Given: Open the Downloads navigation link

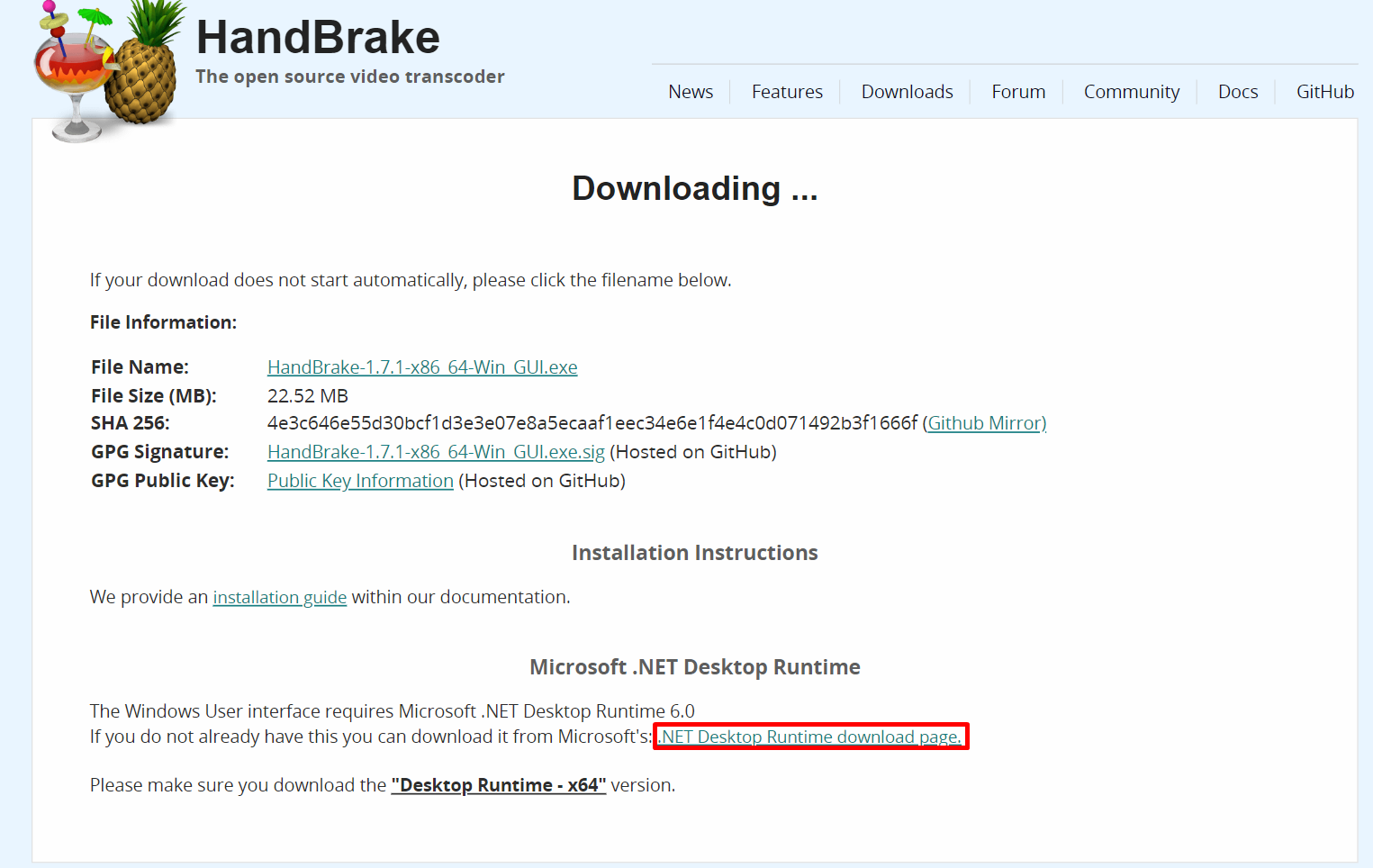Looking at the screenshot, I should pos(907,92).
